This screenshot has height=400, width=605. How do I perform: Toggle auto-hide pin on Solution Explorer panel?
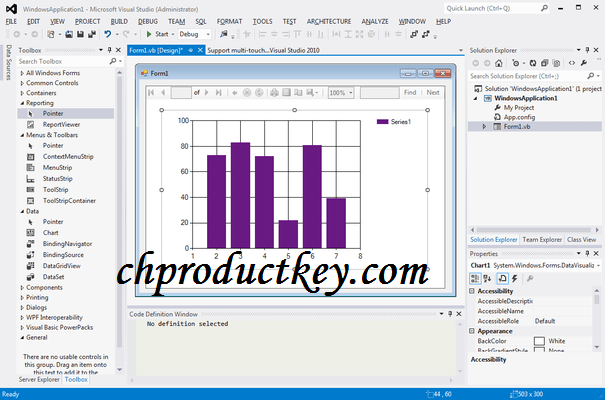coord(587,50)
